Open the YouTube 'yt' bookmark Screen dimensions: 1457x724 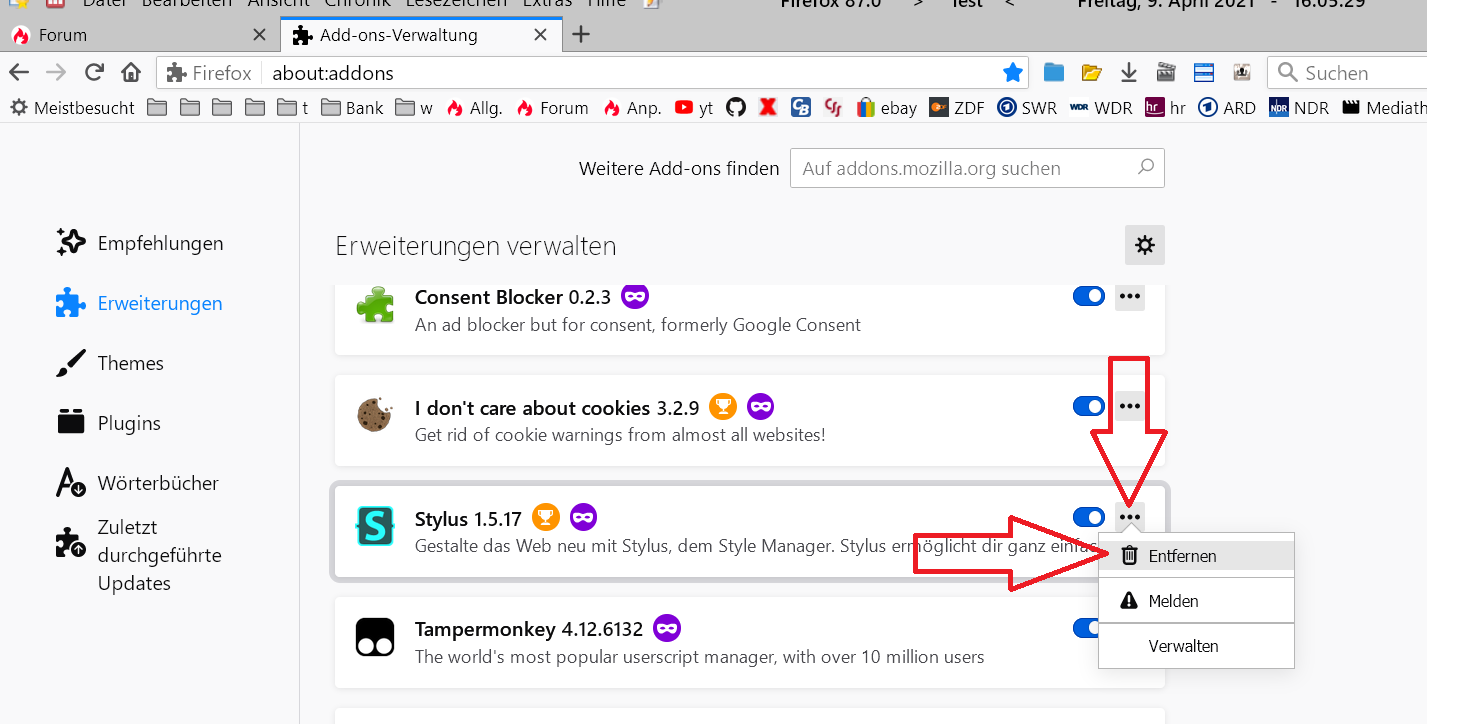pos(694,107)
